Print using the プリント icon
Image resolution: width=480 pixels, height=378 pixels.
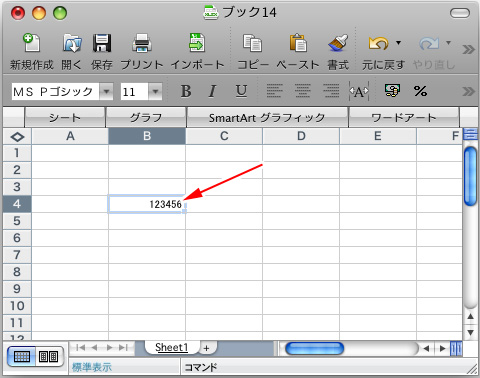(142, 43)
